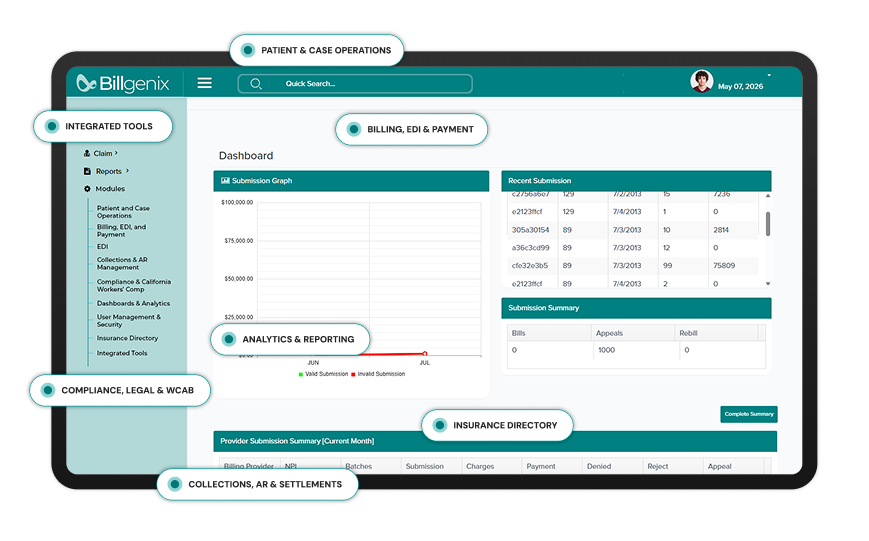
Task: Click the Submission Graph panel header
Action: point(351,181)
